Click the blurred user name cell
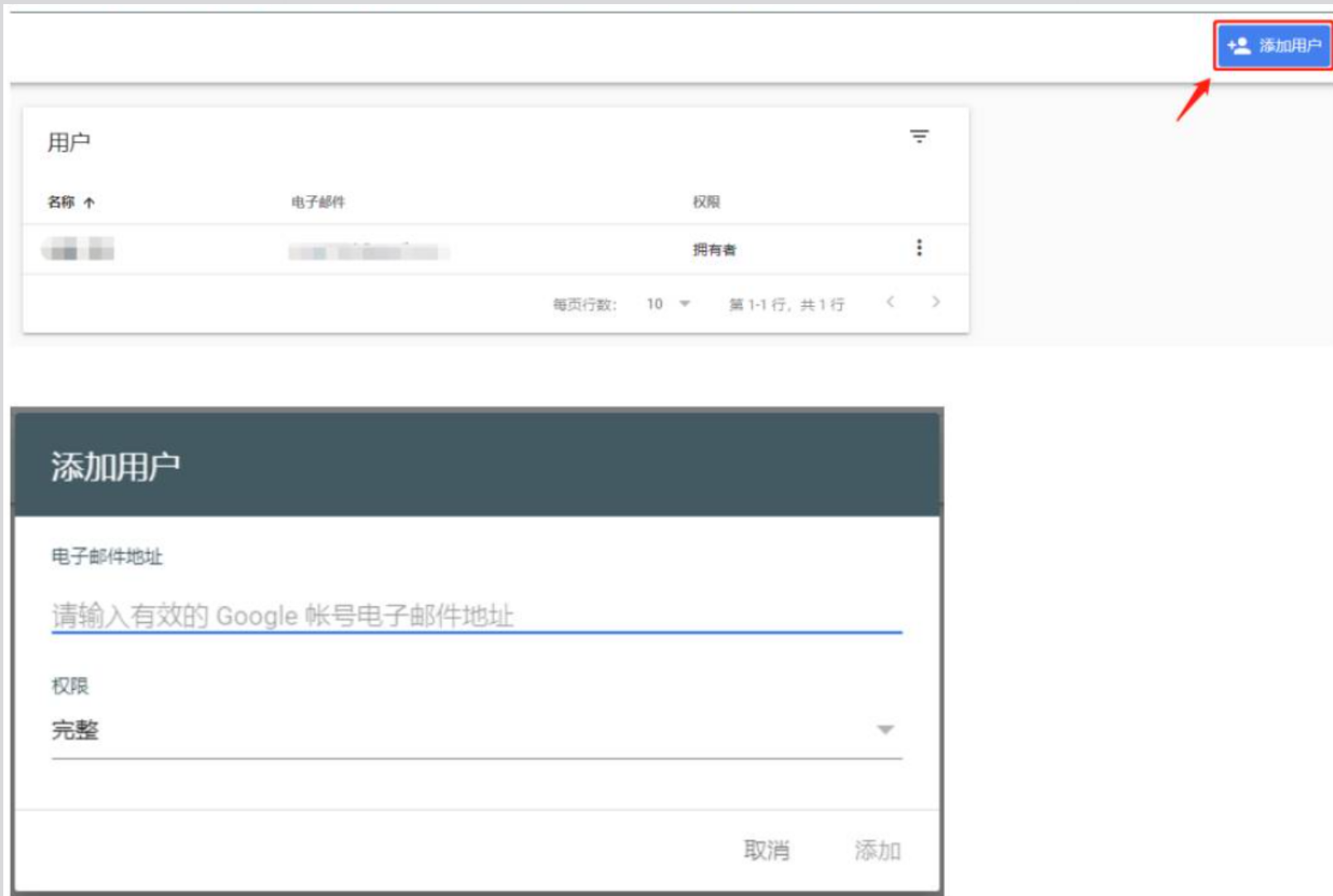The image size is (1333, 896). 78,248
